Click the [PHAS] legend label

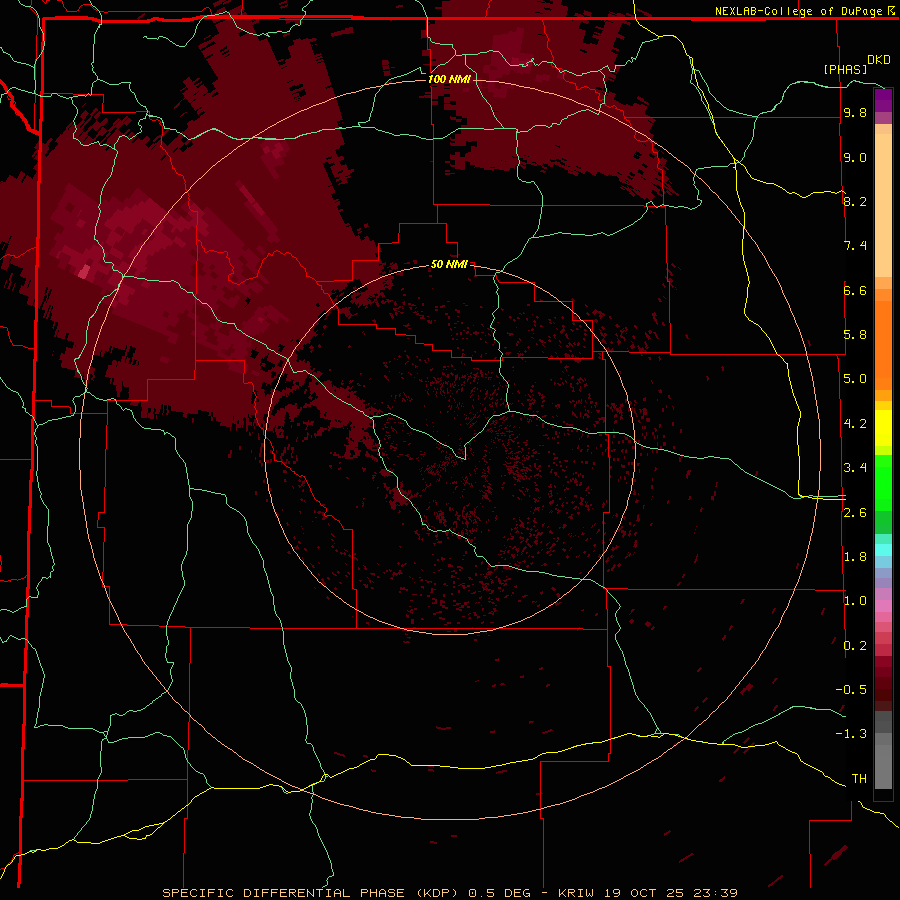click(x=845, y=69)
